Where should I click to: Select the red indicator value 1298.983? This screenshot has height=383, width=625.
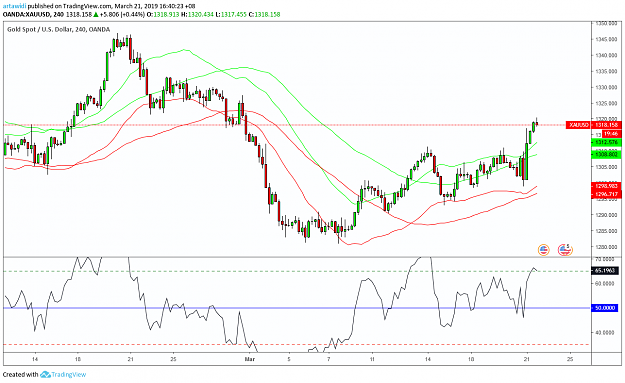(x=606, y=186)
